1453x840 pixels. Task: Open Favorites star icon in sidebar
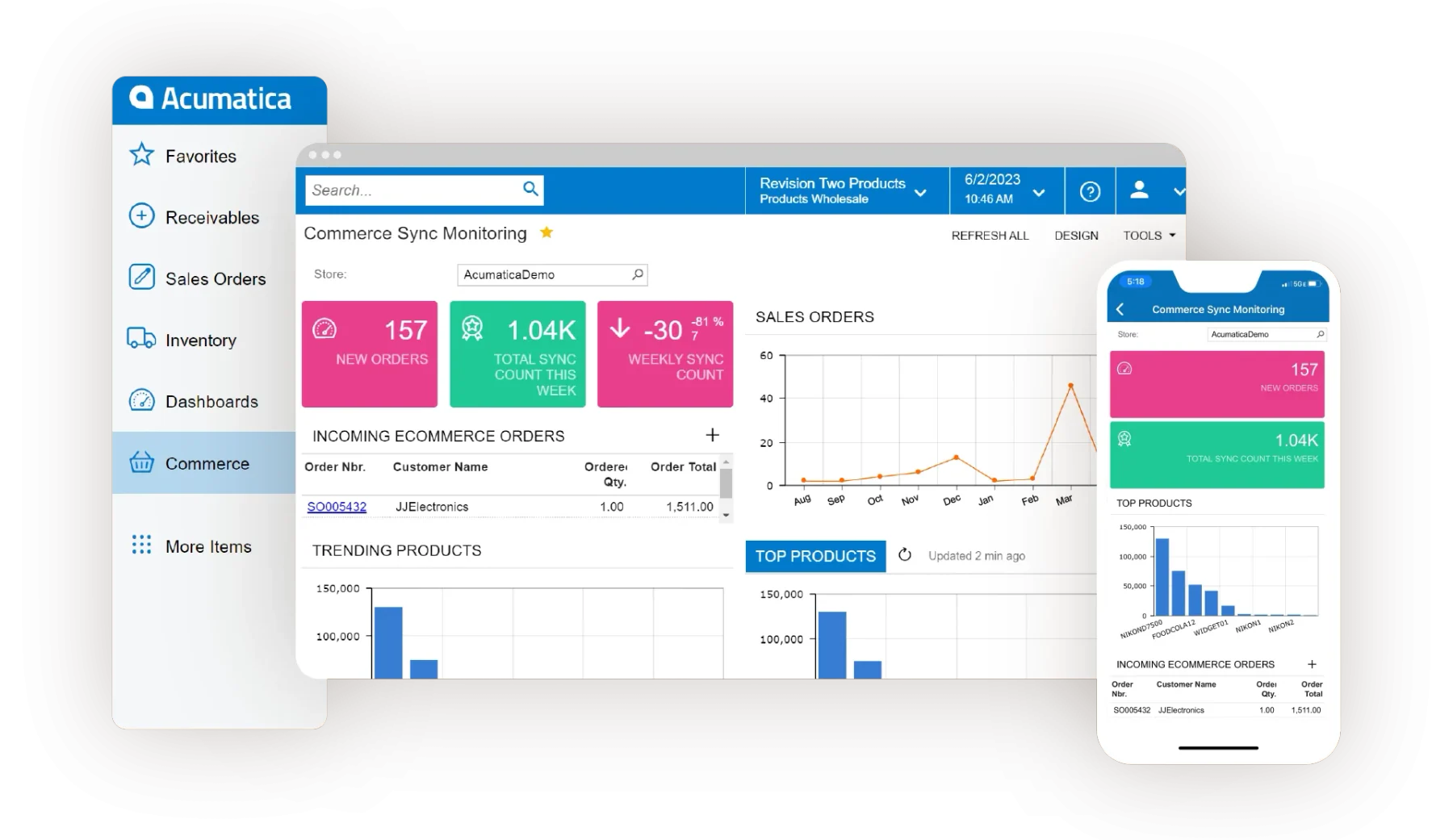click(142, 154)
